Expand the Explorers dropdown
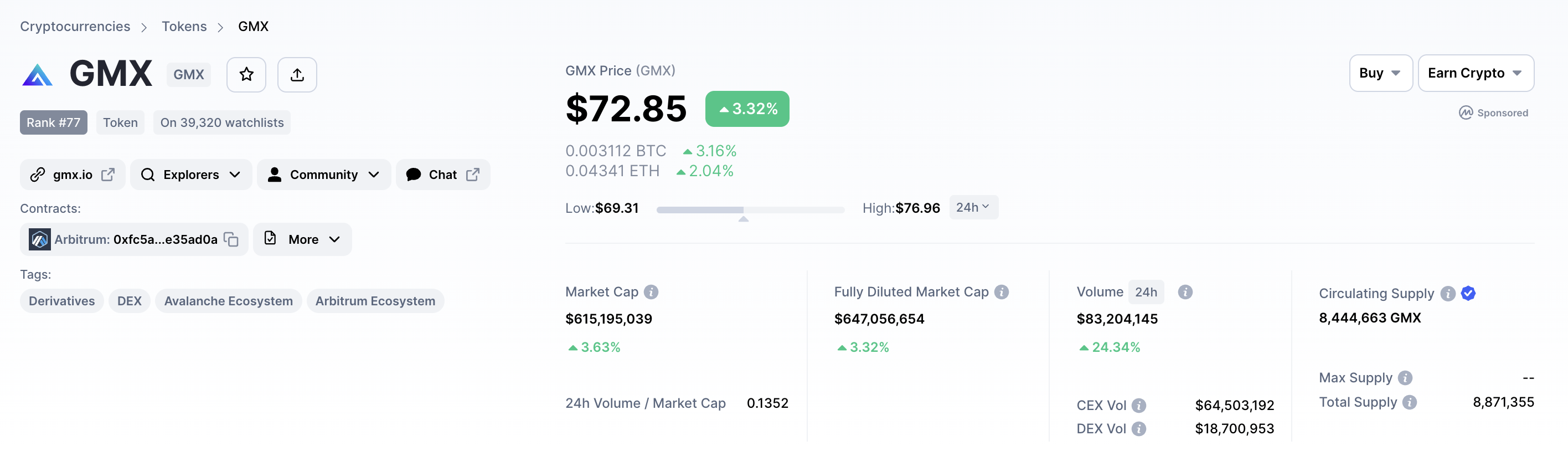The width and height of the screenshot is (1568, 461). click(191, 175)
